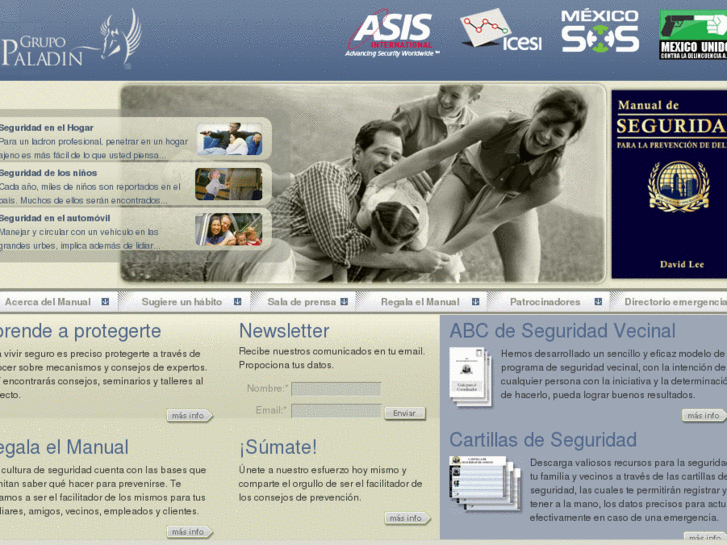
Task: Click the Nombre input field
Action: coord(336,389)
